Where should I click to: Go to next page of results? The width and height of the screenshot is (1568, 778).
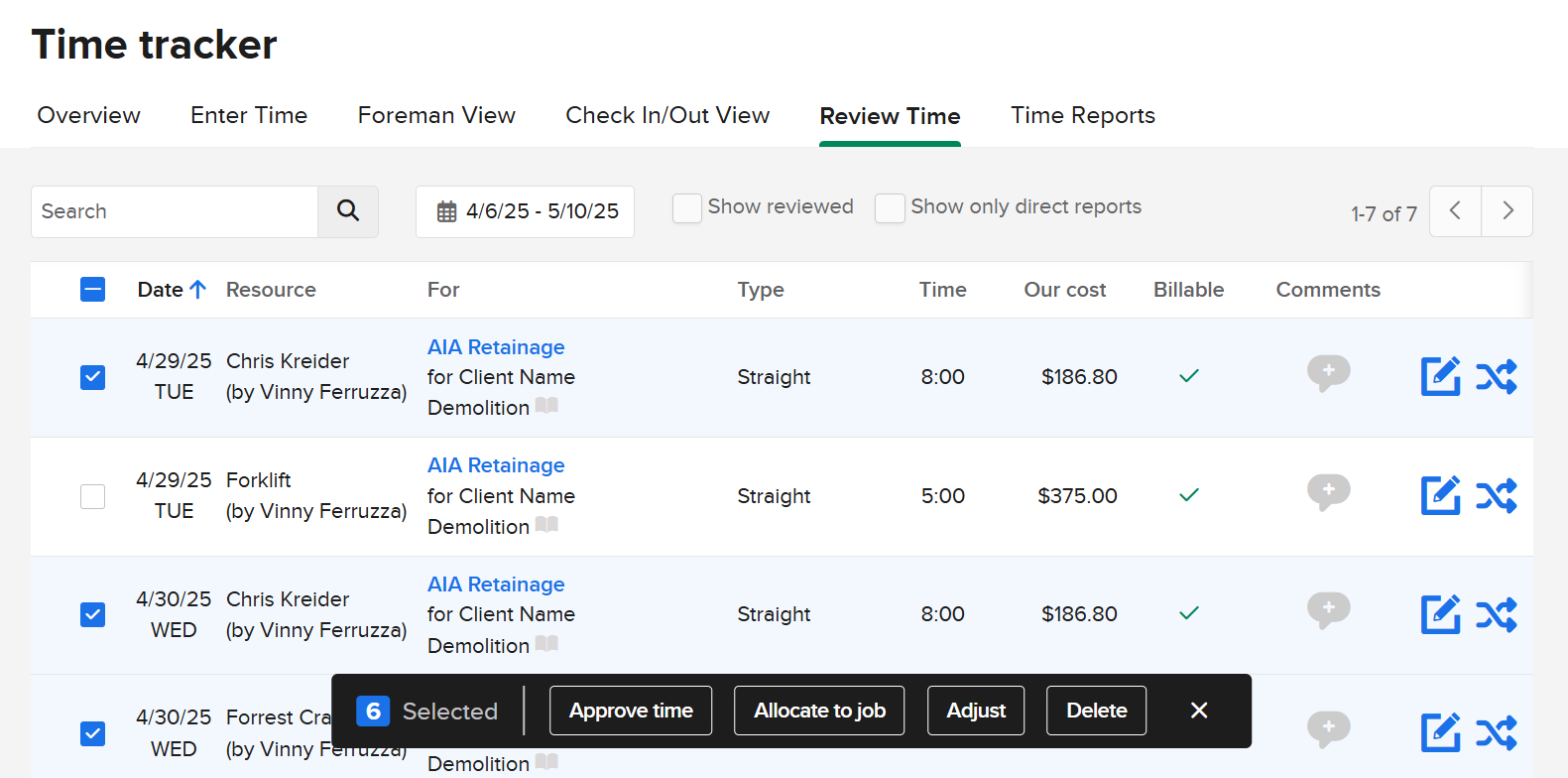point(1507,211)
